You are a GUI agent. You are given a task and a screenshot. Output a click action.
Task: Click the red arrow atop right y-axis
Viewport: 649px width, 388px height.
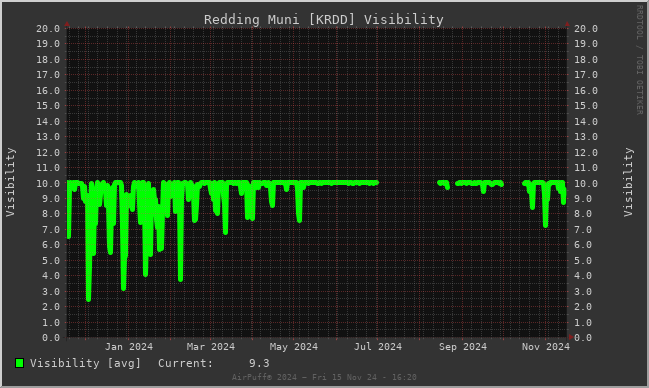coord(567,24)
